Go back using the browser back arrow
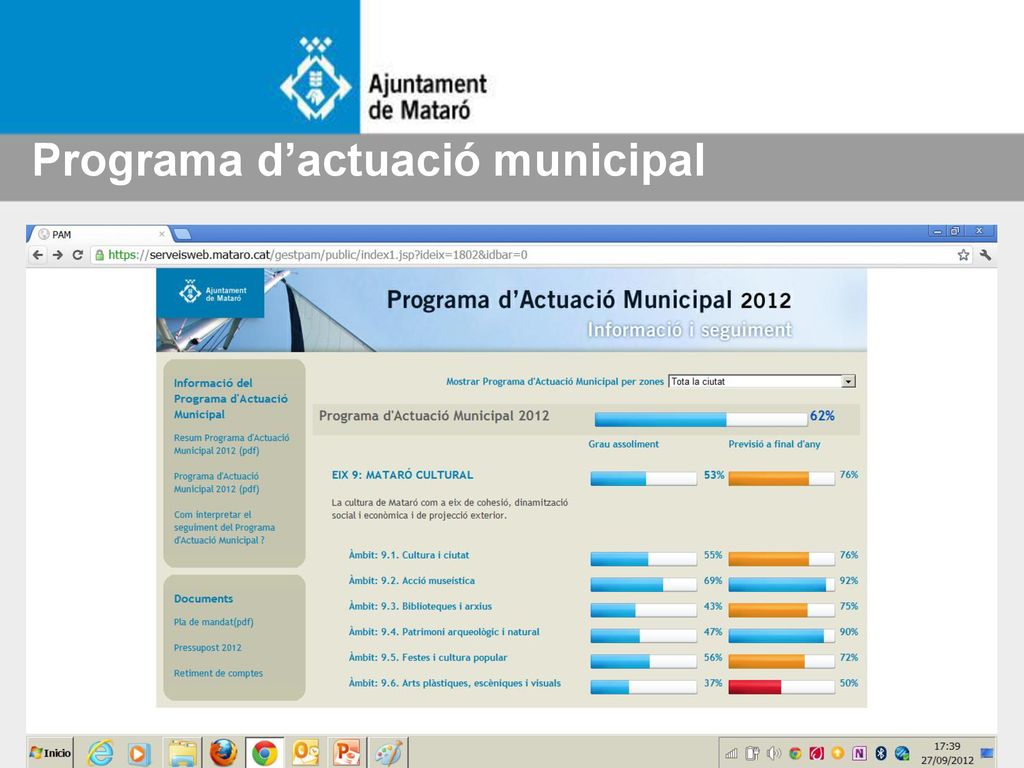Screen dimensions: 1024x768 coord(38,255)
